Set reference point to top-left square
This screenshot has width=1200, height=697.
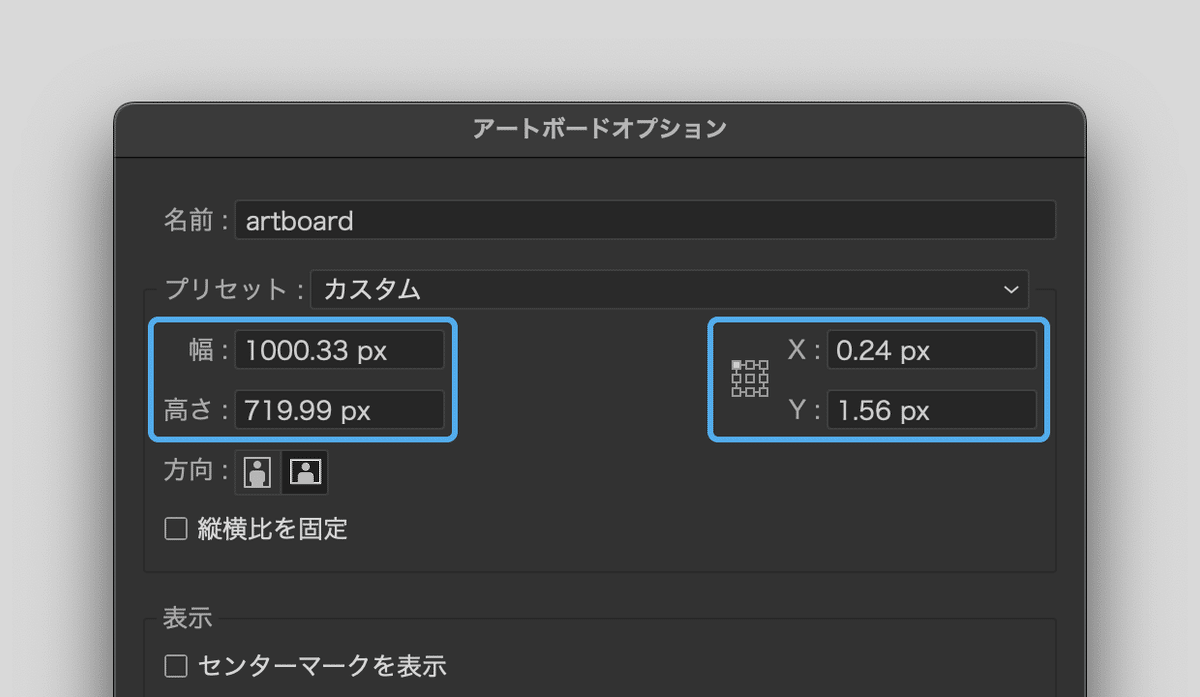(737, 366)
